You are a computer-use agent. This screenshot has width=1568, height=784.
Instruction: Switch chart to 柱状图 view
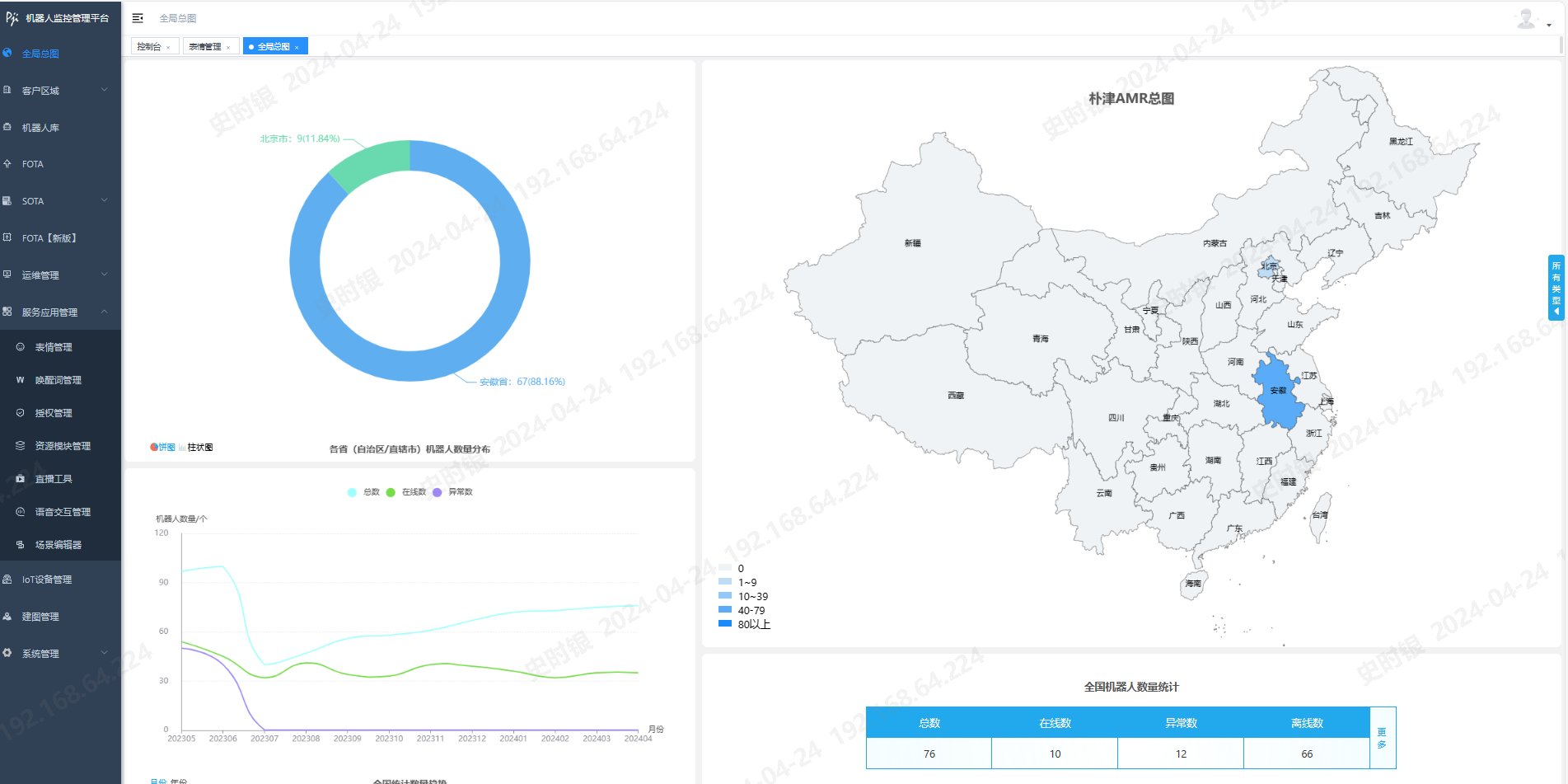[196, 448]
